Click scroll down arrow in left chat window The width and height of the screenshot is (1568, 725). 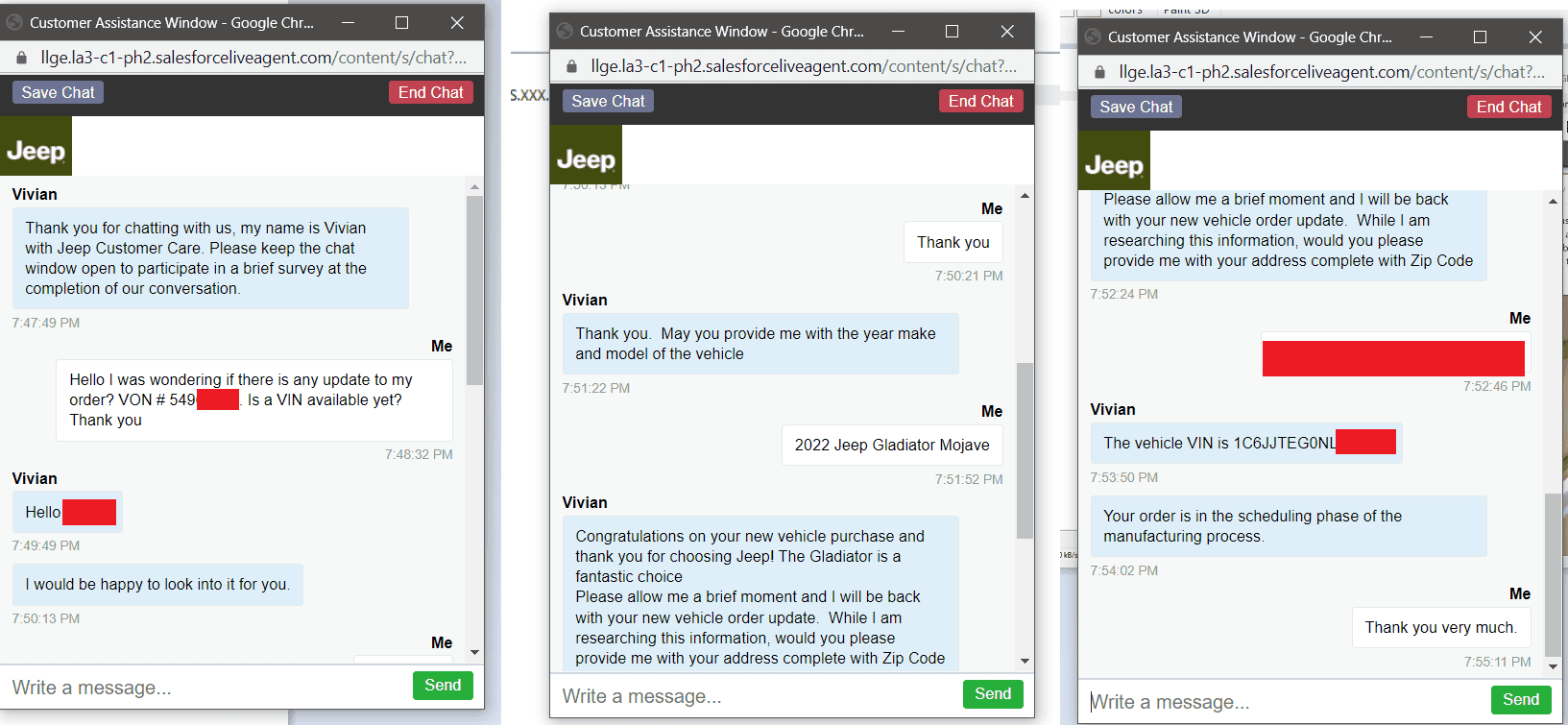(474, 652)
